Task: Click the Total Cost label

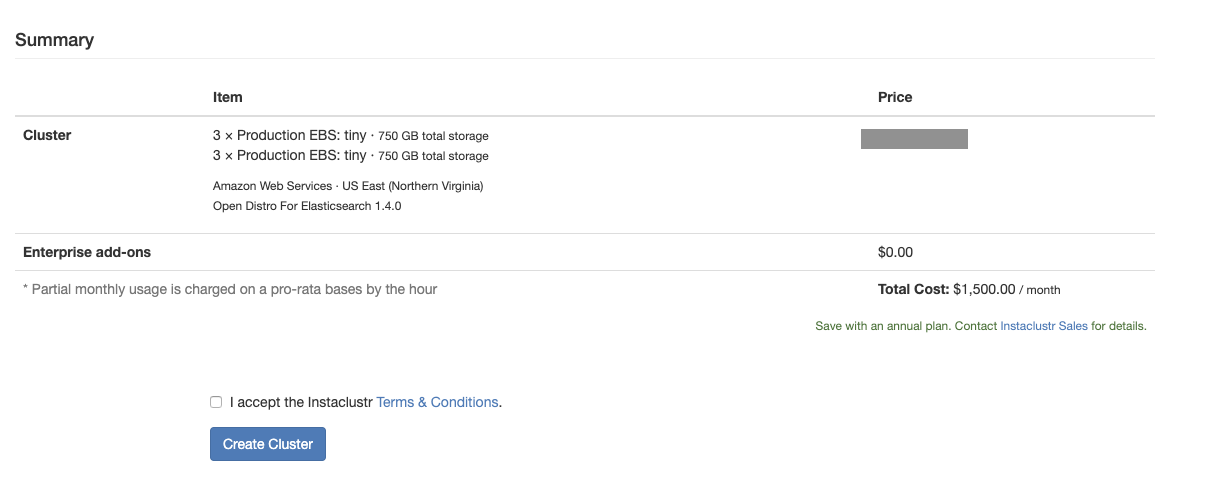Action: coord(913,289)
